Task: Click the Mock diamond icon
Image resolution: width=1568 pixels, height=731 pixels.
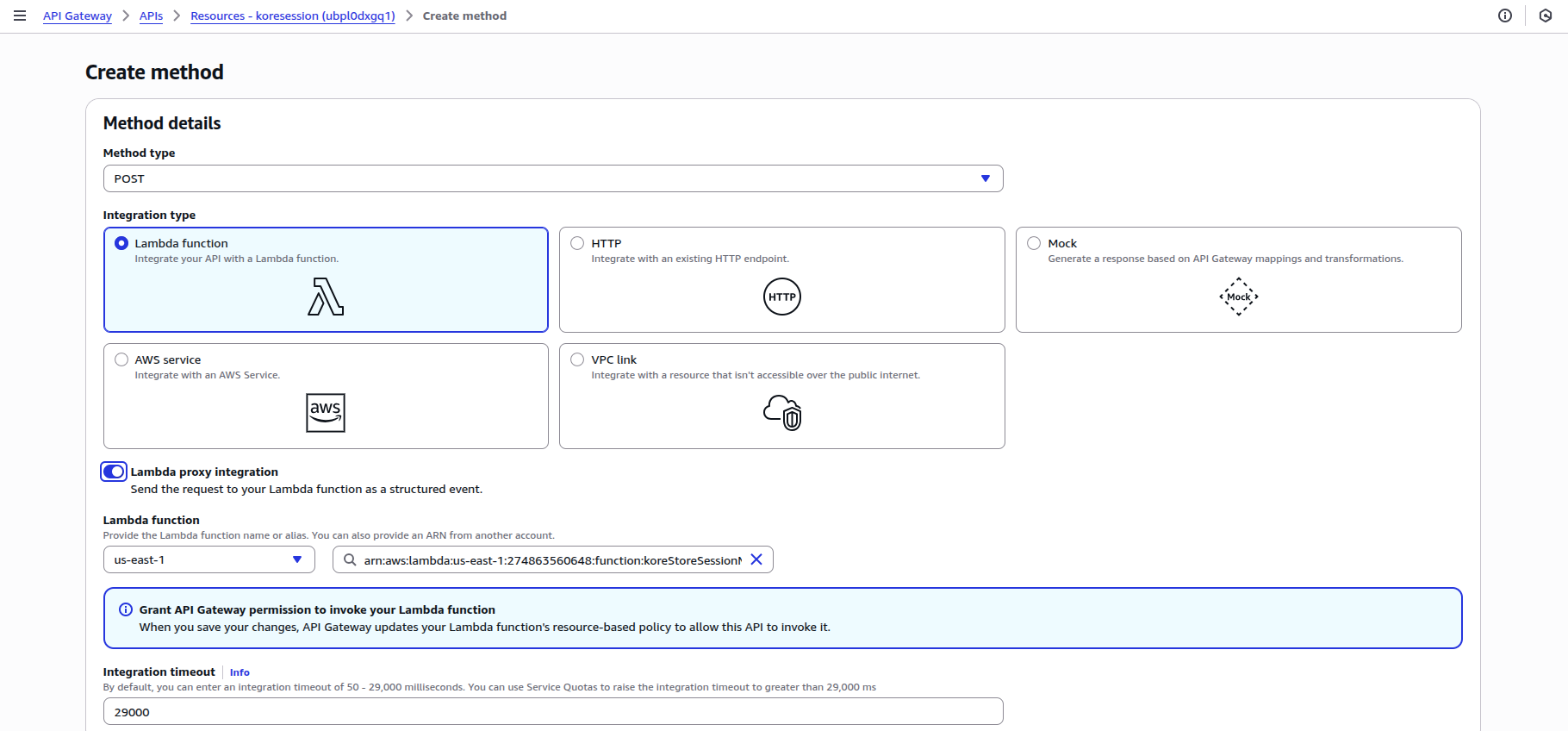Action: (x=1239, y=297)
